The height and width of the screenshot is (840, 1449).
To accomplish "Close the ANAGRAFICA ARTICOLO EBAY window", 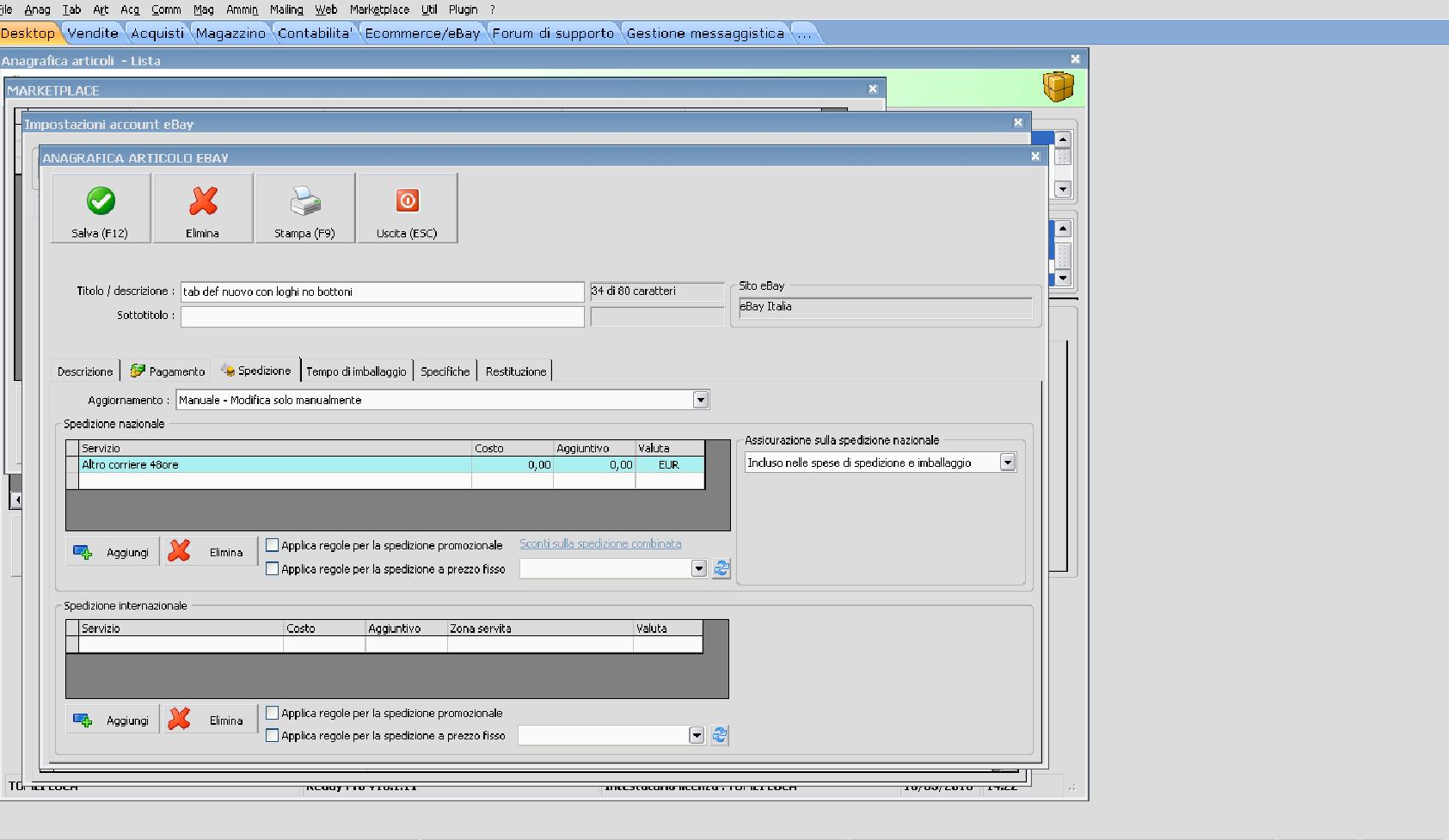I will (1035, 156).
